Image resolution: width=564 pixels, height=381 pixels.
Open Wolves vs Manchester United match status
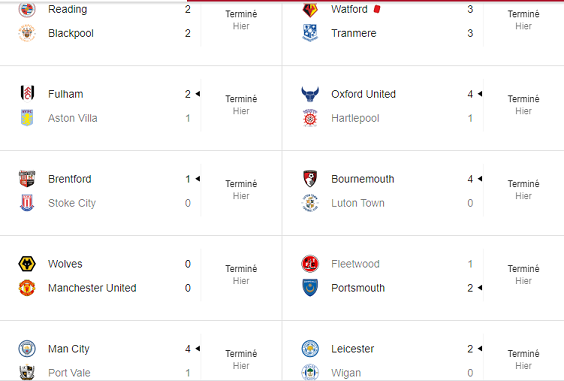pyautogui.click(x=241, y=275)
